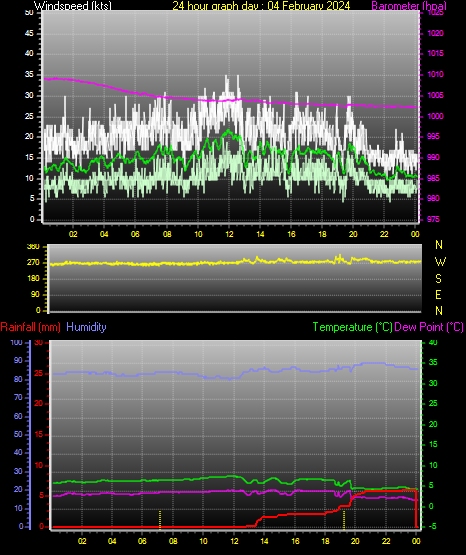Screen dimensions: 466x555
Task: Click the 20 hour tick on wind graph
Action: (x=353, y=234)
